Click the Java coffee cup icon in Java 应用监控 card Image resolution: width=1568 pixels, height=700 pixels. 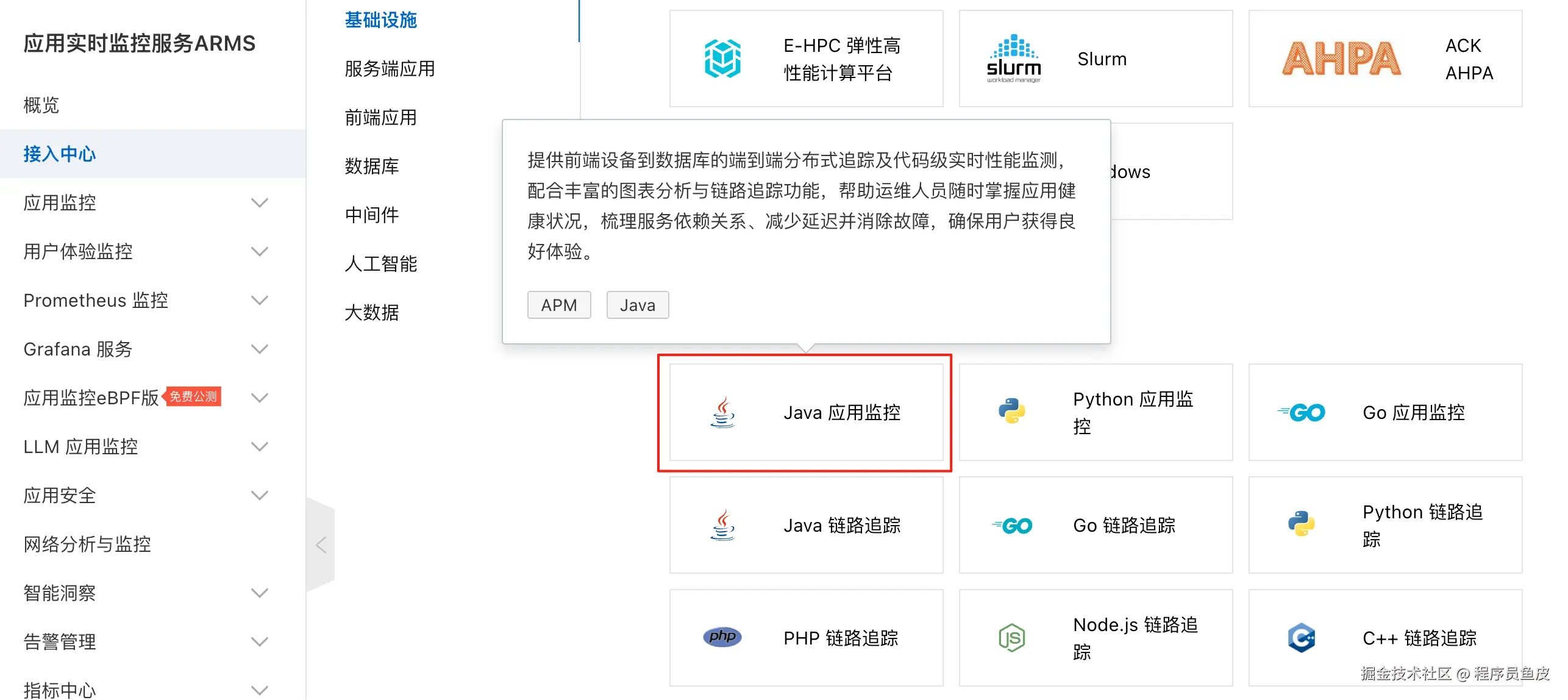[722, 413]
